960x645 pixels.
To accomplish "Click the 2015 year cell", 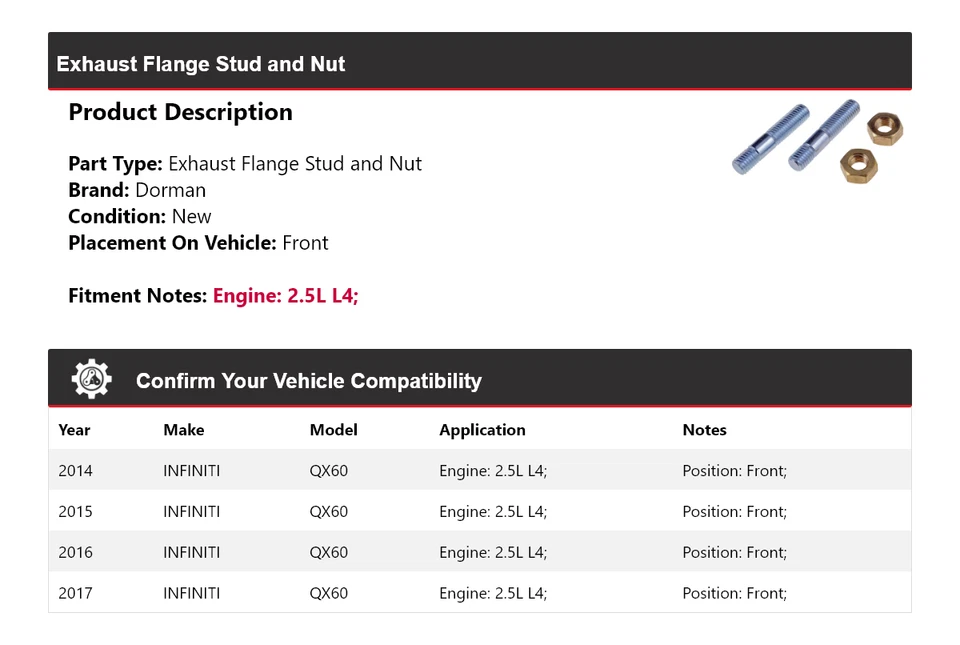I will point(75,512).
